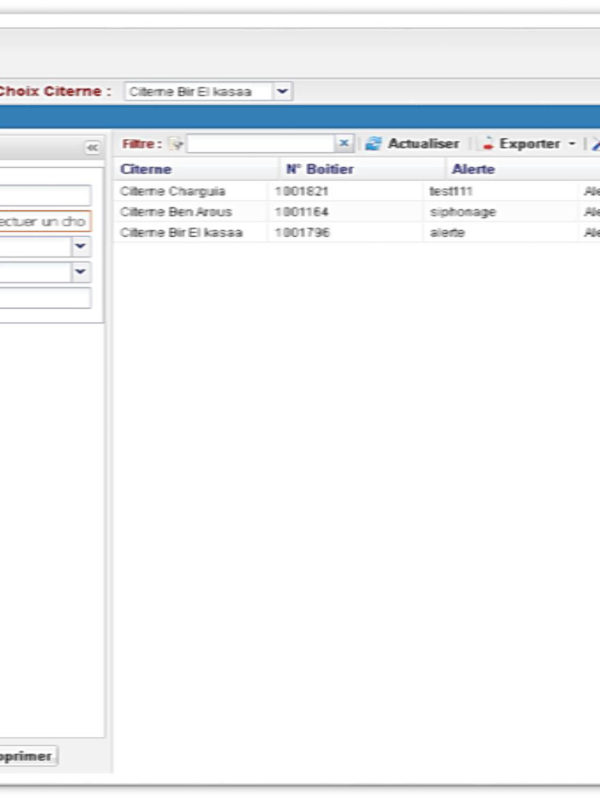Click the blue icon right of Exporter
Viewport: 600px width, 800px height.
[x=595, y=144]
